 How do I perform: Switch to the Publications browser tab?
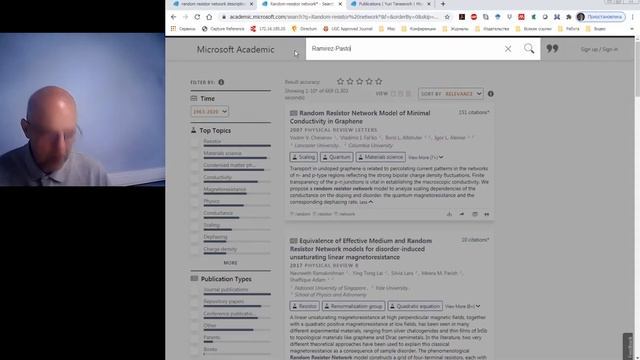(x=390, y=4)
